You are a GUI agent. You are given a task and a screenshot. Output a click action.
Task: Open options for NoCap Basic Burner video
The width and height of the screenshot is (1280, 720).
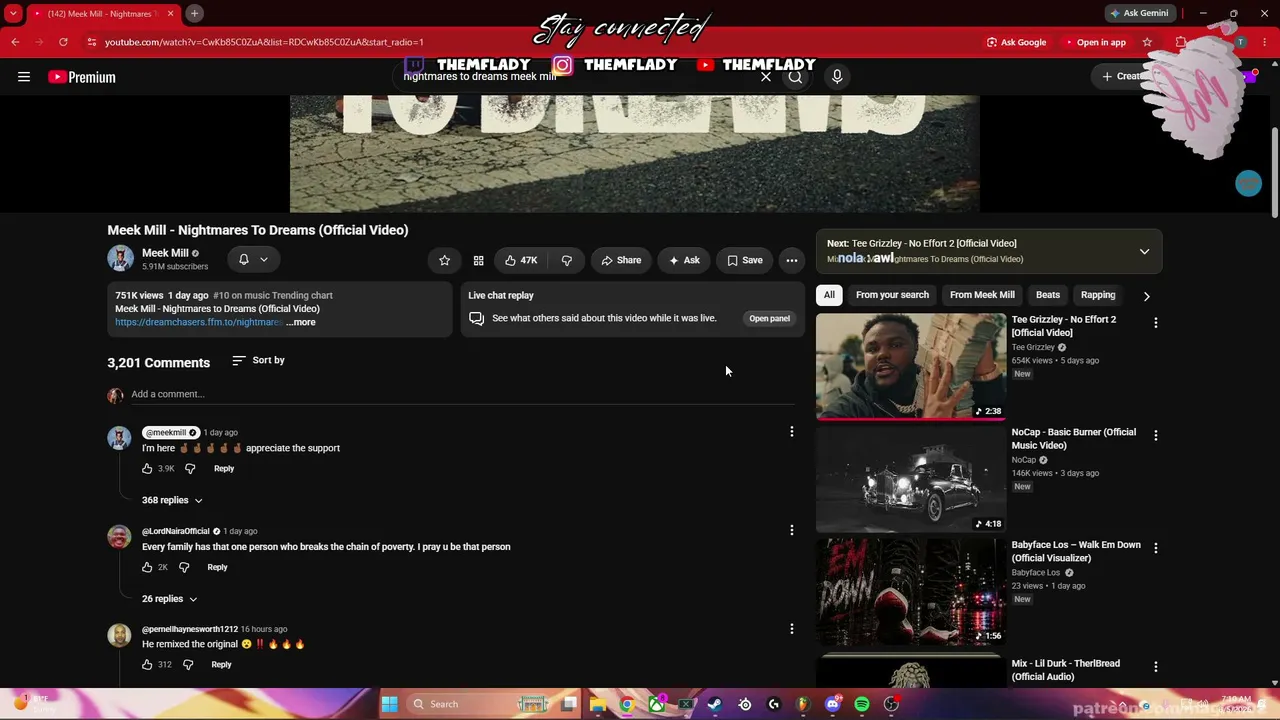point(1156,436)
